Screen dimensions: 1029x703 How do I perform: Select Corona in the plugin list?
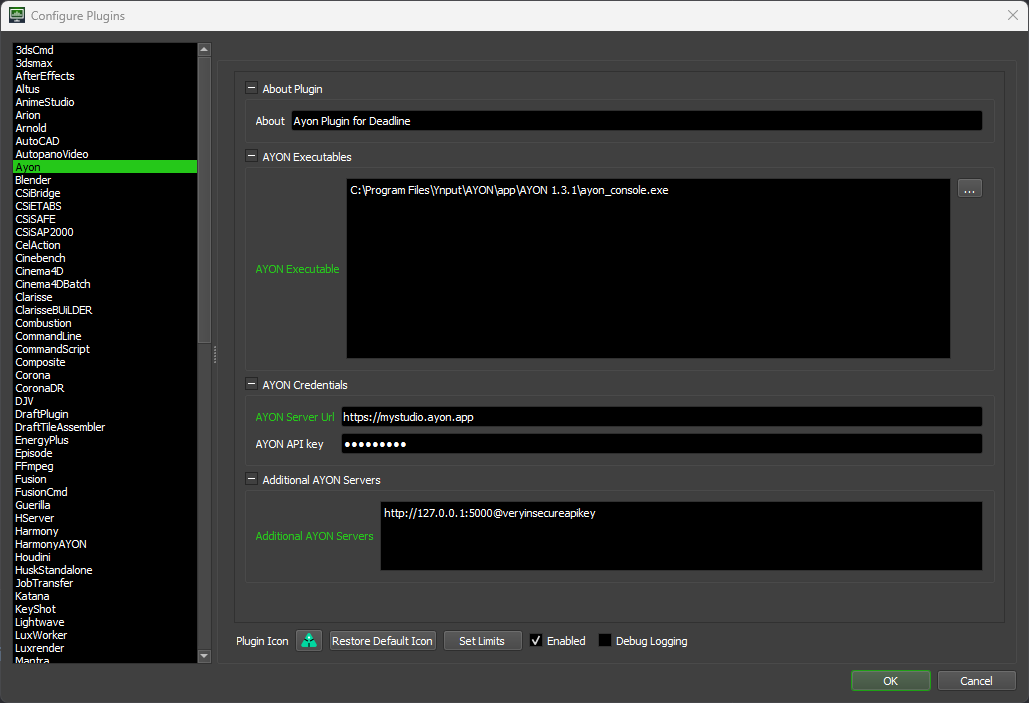pos(105,375)
